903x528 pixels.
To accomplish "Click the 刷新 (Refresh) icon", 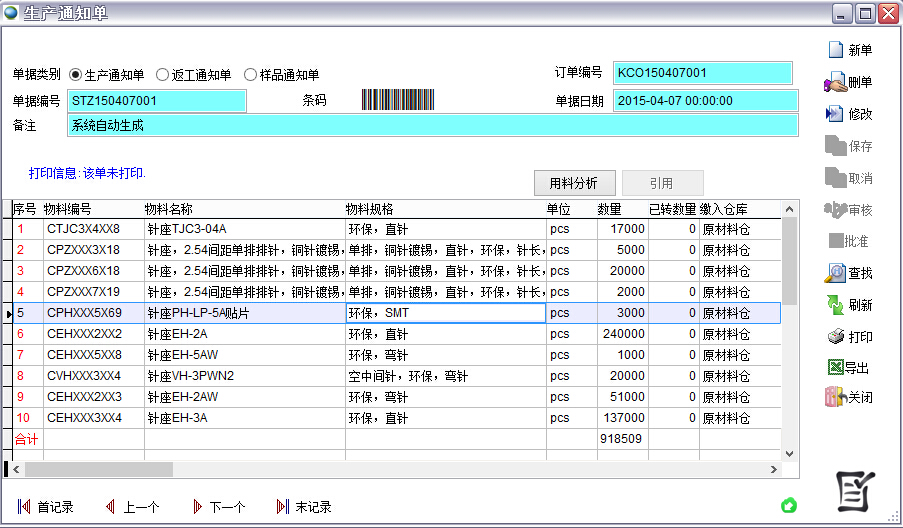I will pyautogui.click(x=835, y=305).
